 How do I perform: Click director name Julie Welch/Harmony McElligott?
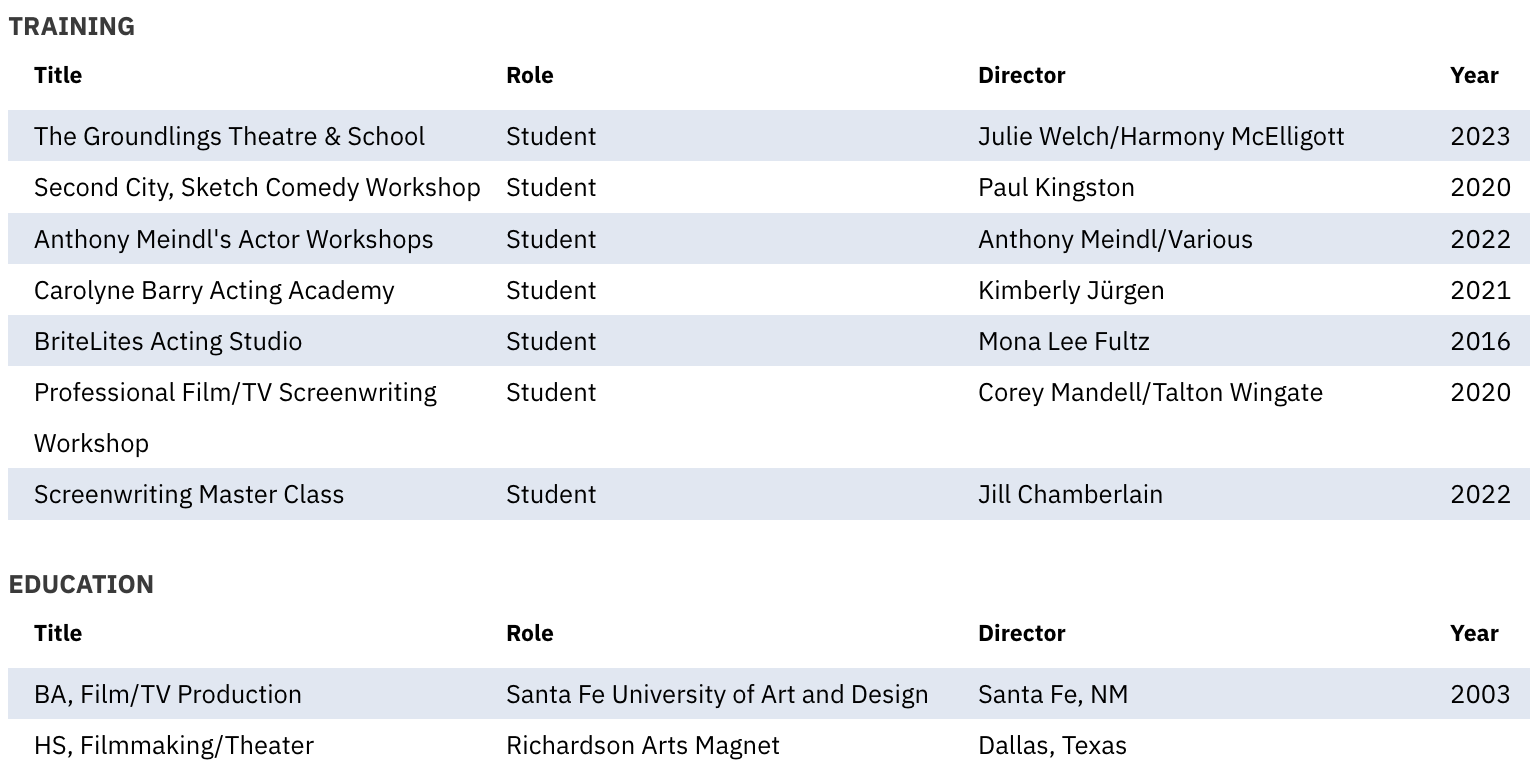tap(1161, 137)
